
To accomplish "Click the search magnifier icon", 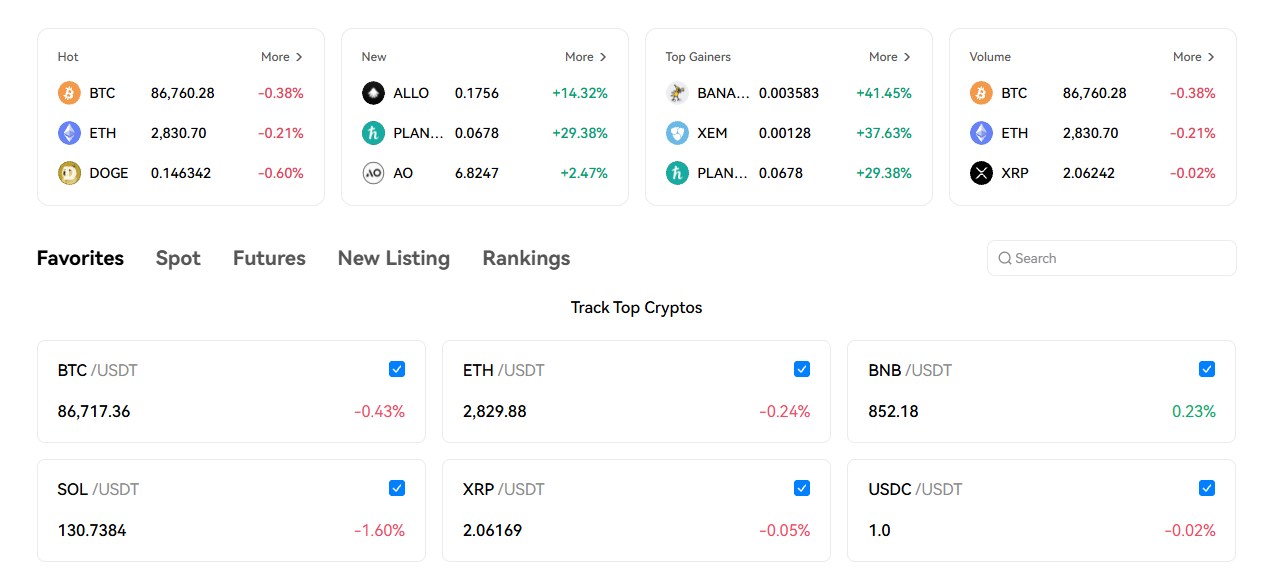I will coord(1004,258).
